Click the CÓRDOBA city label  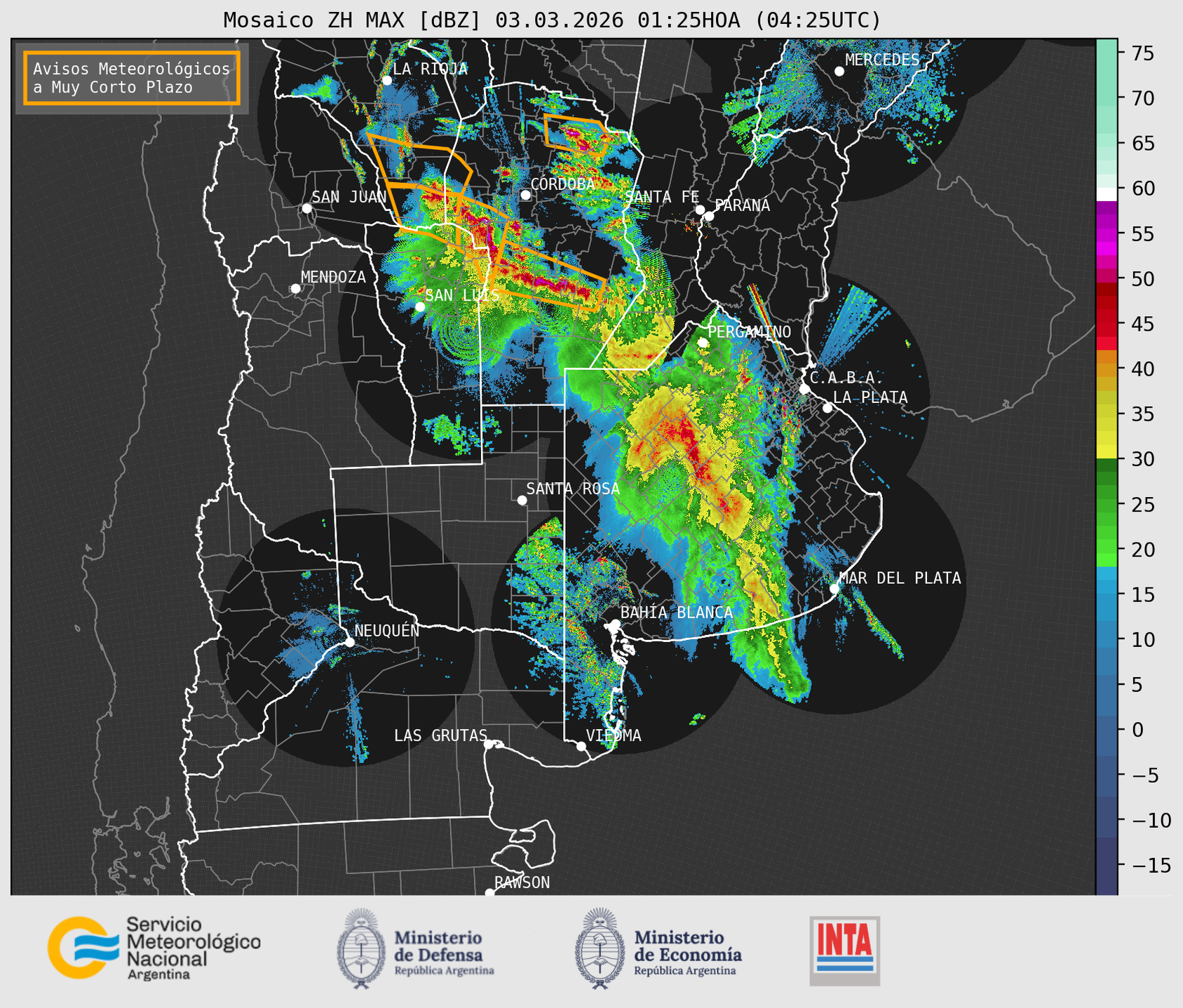(x=562, y=184)
